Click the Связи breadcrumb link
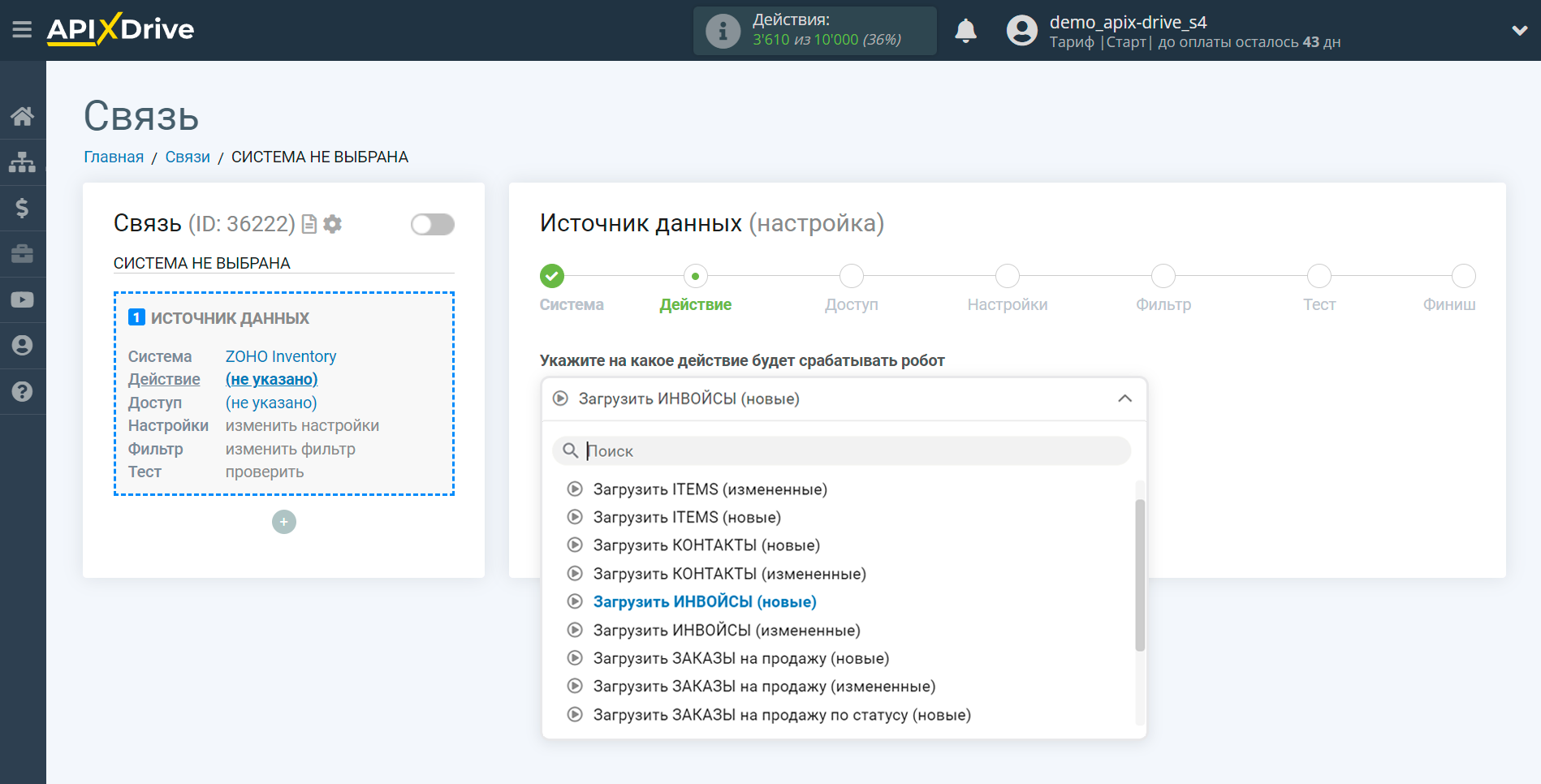Screen dimensions: 1541x784 coord(188,157)
